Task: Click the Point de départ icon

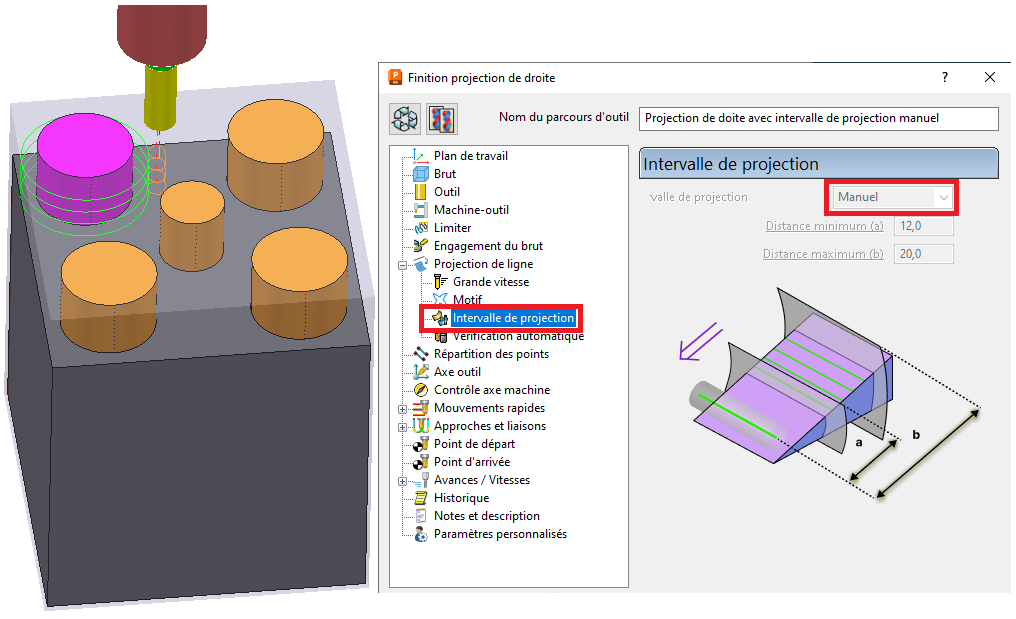Action: pos(420,444)
